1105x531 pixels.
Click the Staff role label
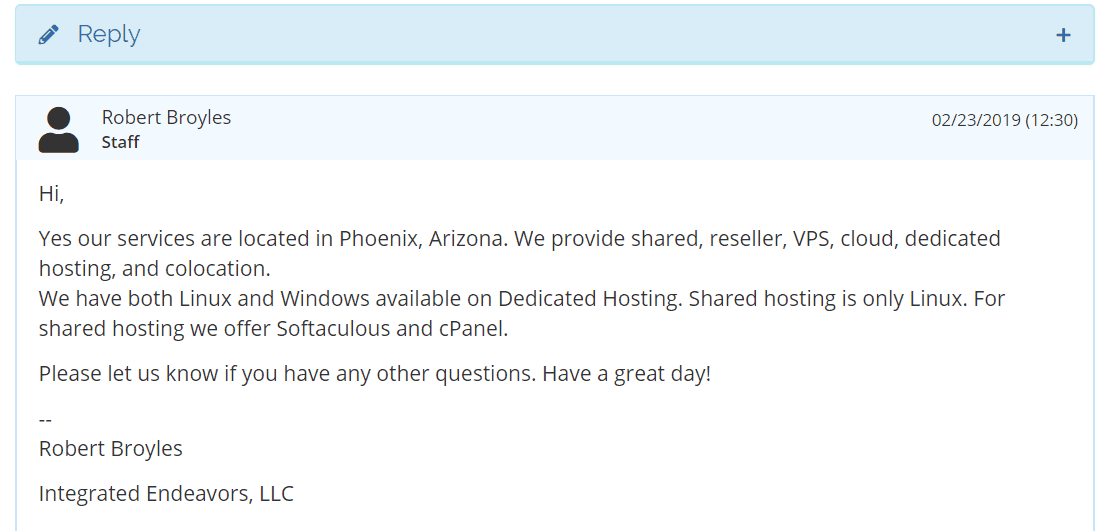point(121,142)
